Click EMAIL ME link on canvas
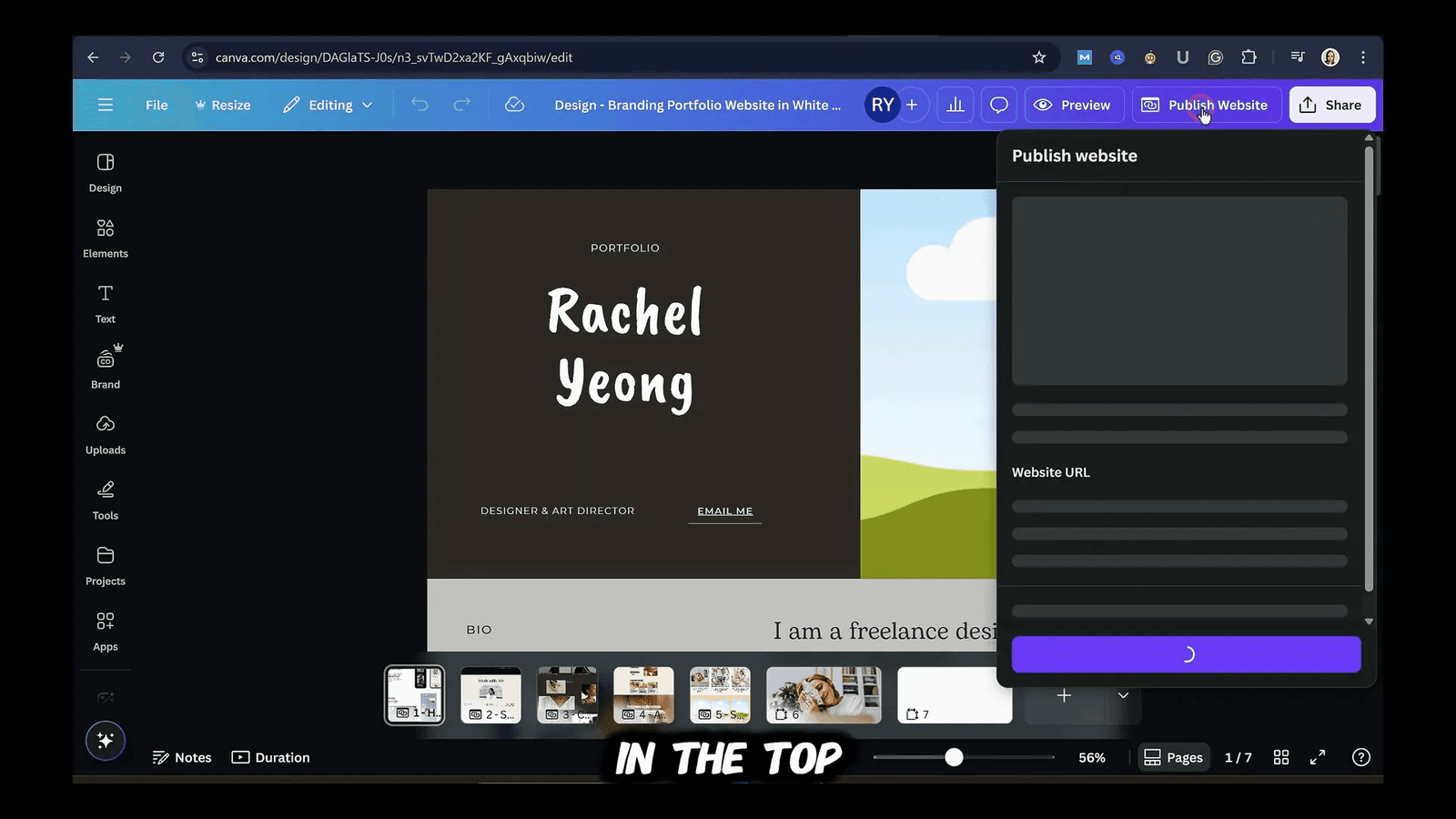 pyautogui.click(x=725, y=511)
